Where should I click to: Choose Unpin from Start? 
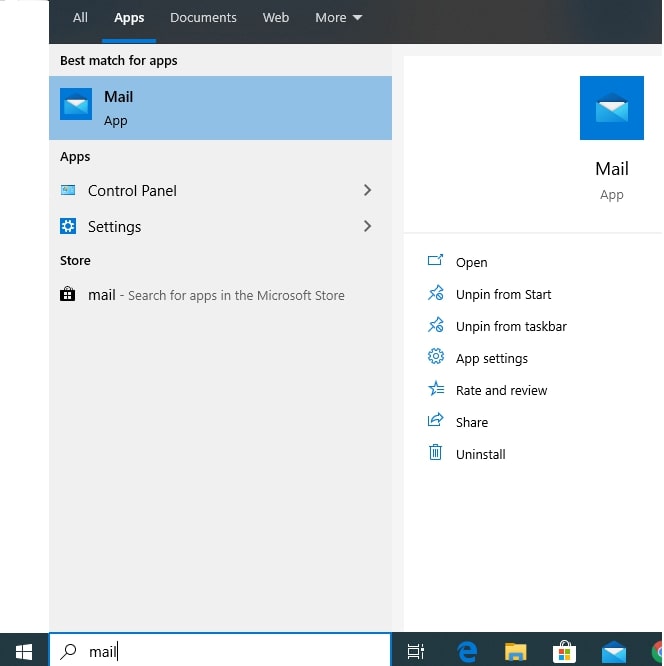tap(503, 294)
